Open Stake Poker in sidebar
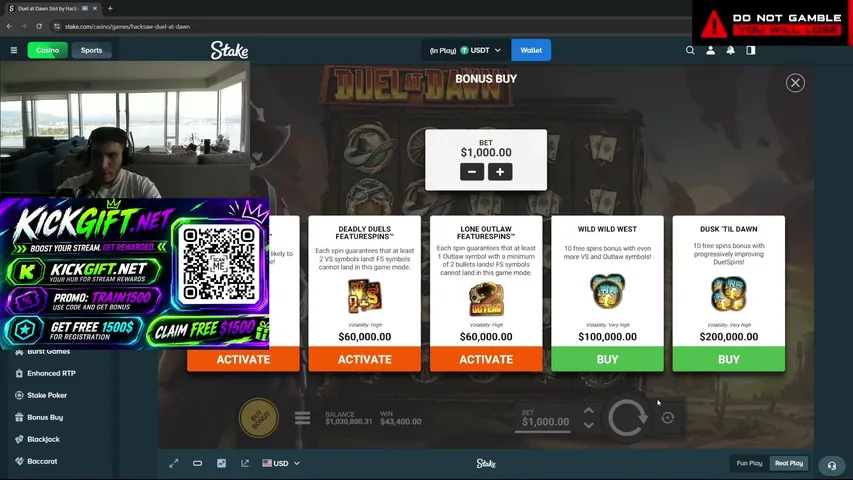The height and width of the screenshot is (480, 853). point(47,395)
